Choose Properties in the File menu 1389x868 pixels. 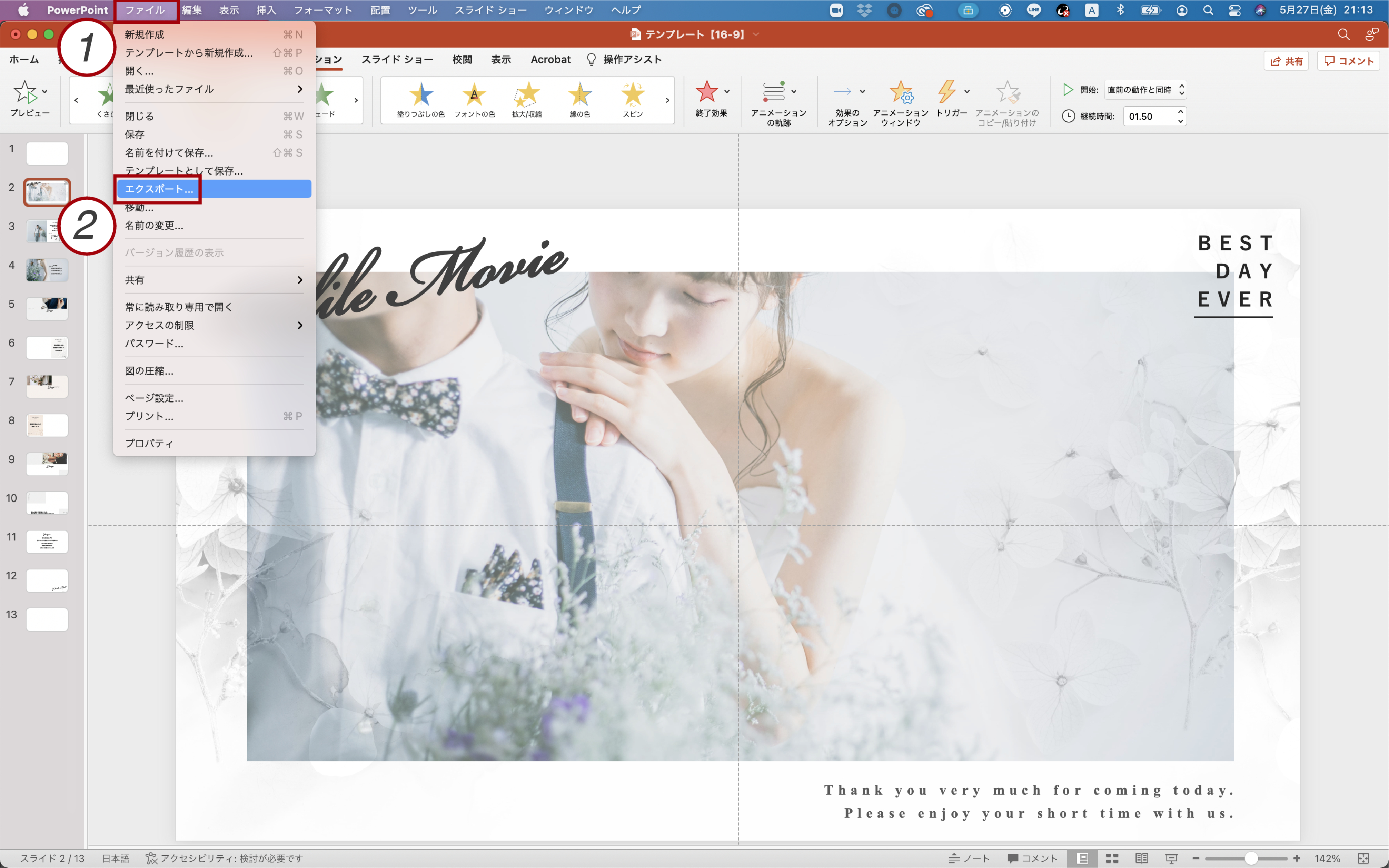point(213,443)
